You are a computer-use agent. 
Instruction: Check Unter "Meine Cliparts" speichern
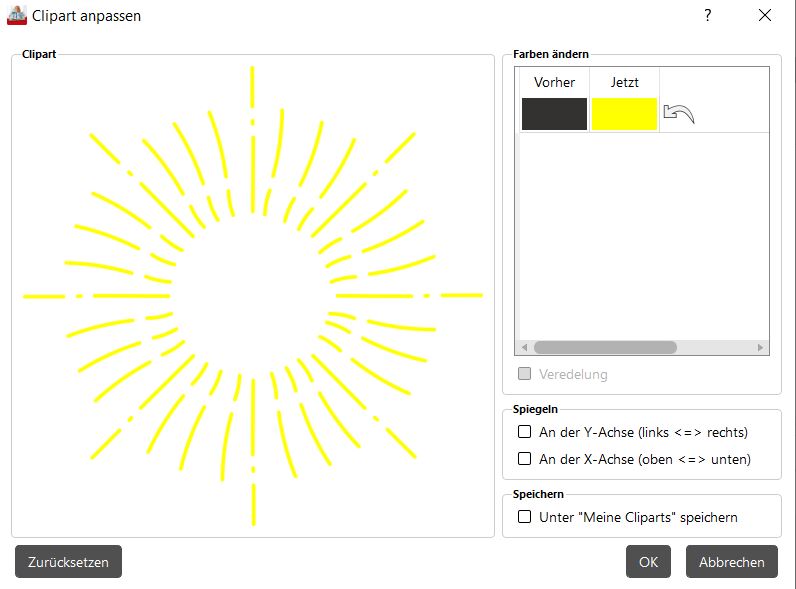pos(525,517)
